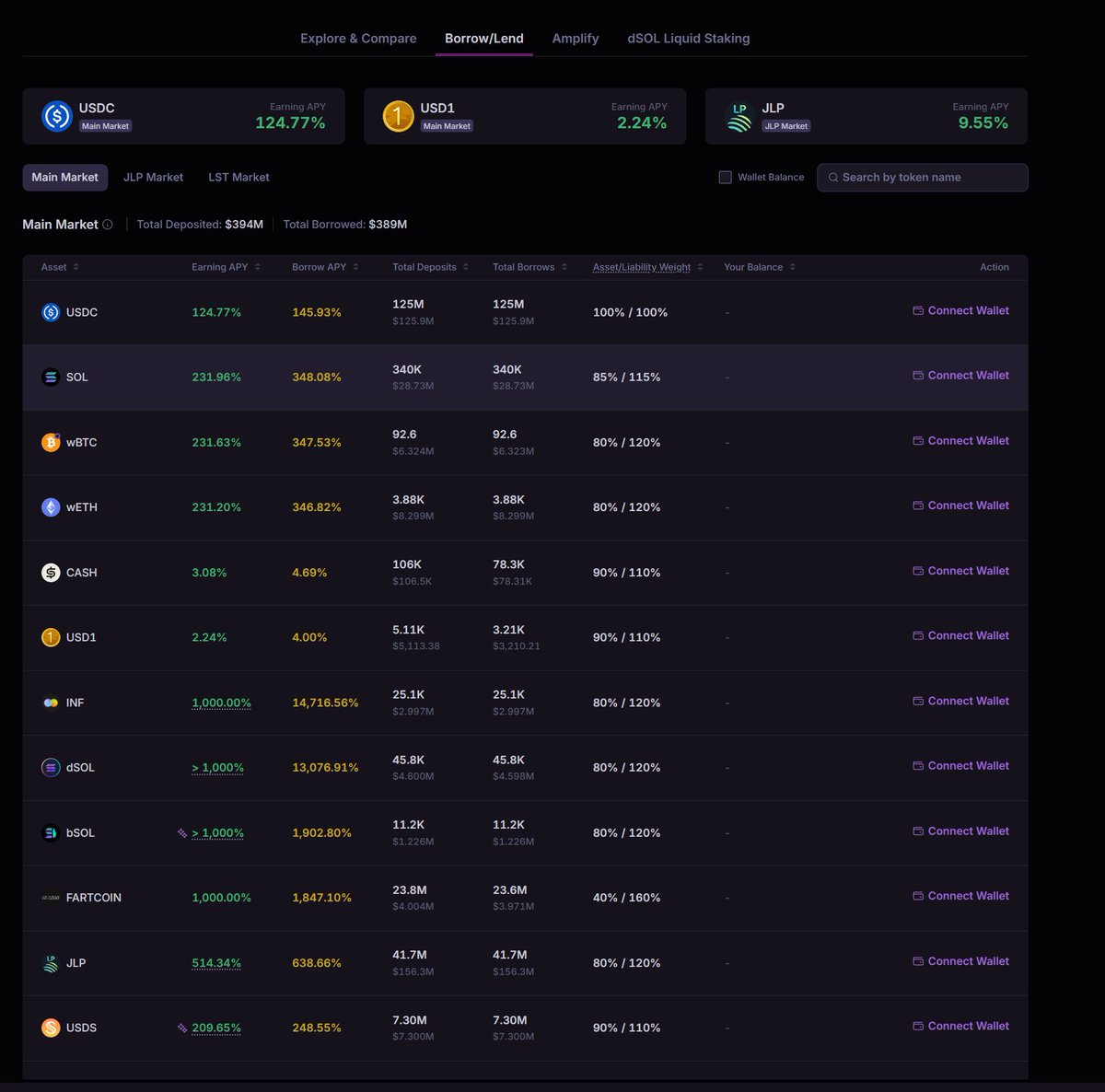Click the wBTC token icon
1105x1092 pixels.
[x=51, y=442]
